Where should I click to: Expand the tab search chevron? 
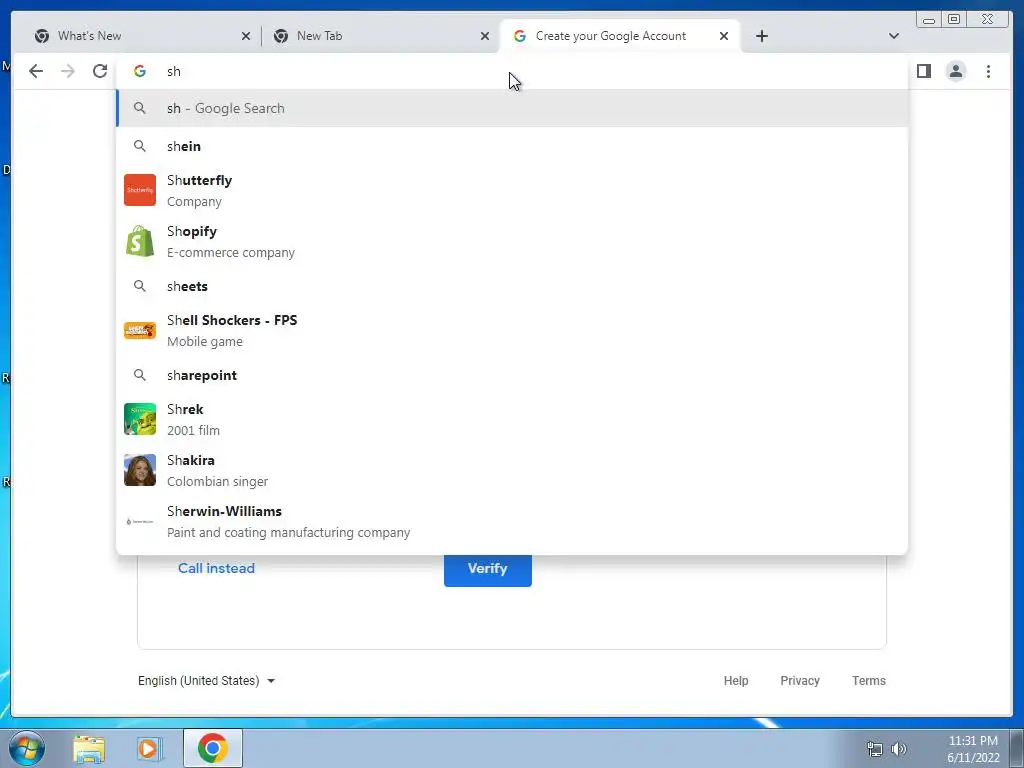(894, 36)
